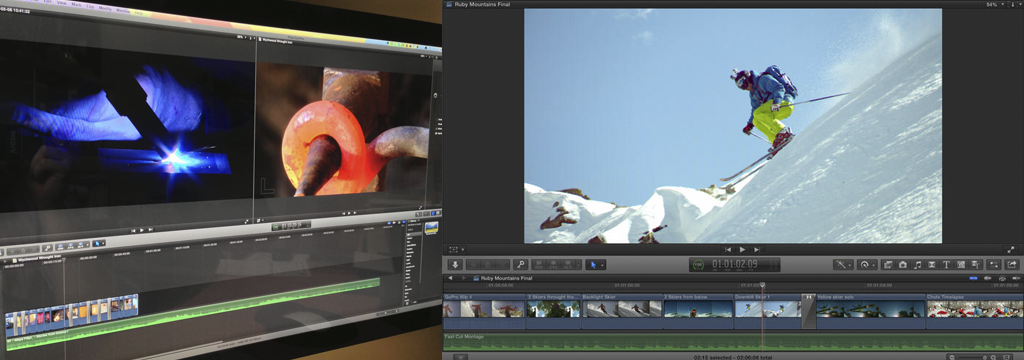This screenshot has height=360, width=1024.
Task: Mark clip as Favorite with green star
Action: (472, 265)
